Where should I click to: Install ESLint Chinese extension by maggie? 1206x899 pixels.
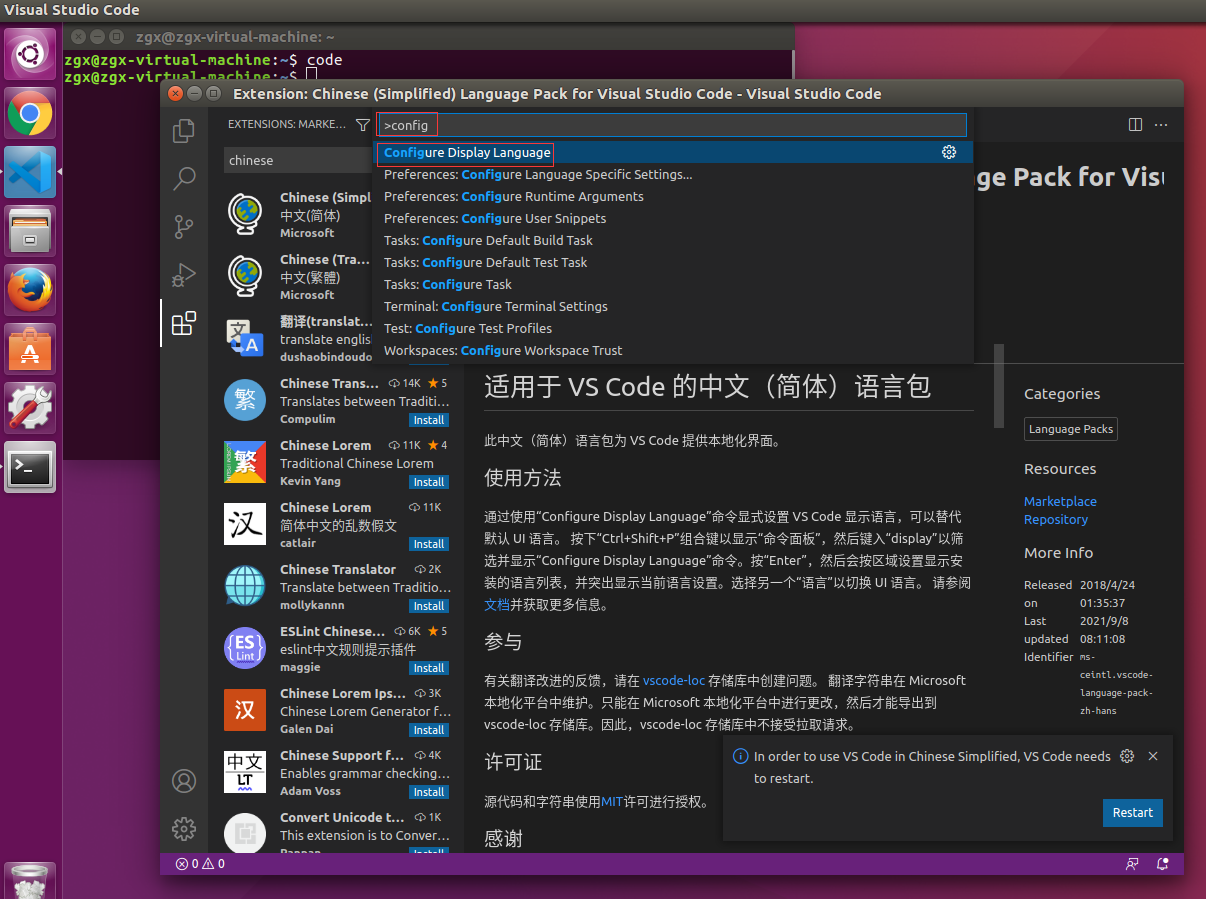[x=429, y=668]
